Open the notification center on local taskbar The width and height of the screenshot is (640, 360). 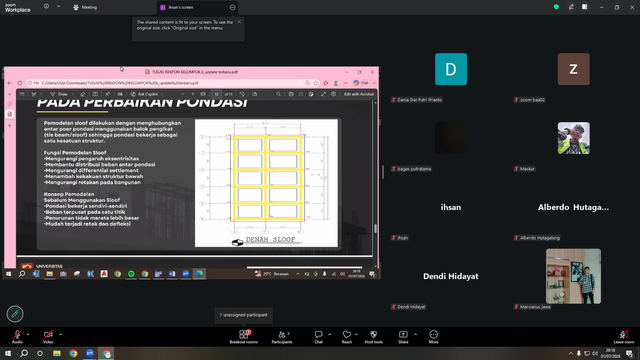630,353
